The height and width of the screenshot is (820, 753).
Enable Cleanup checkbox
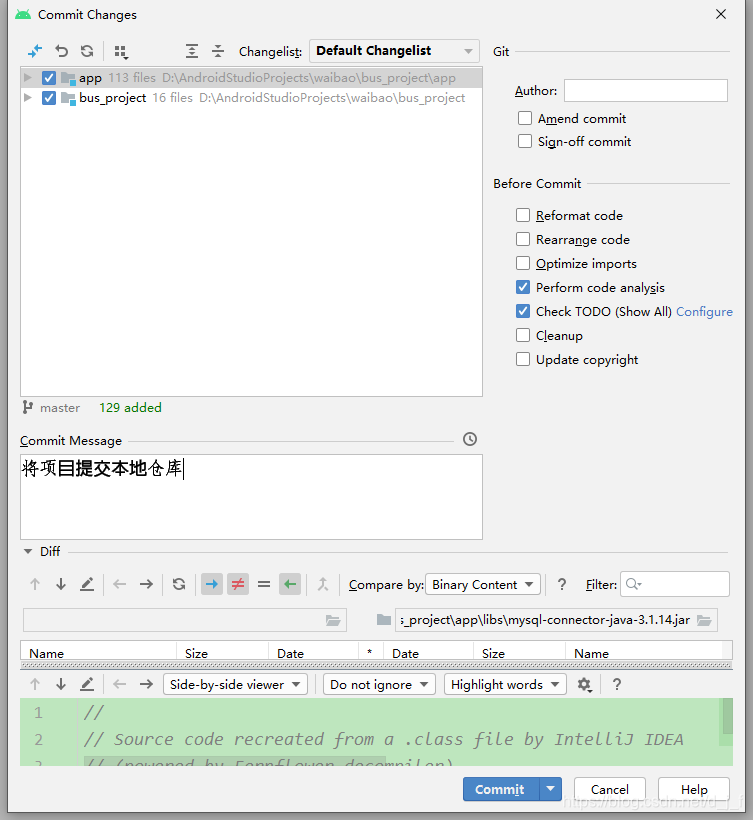click(523, 335)
